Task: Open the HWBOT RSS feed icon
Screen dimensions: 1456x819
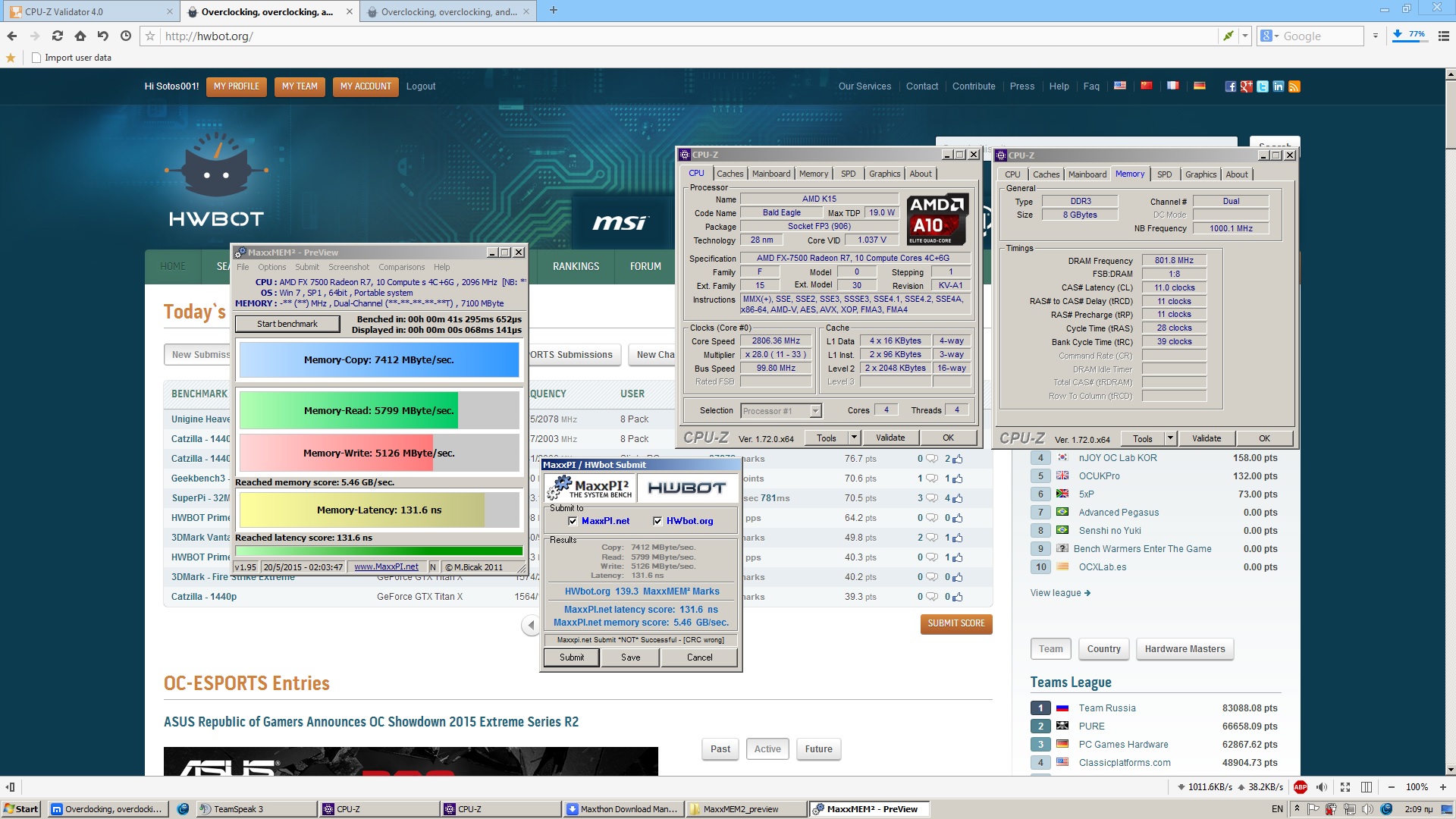Action: click(x=1294, y=86)
